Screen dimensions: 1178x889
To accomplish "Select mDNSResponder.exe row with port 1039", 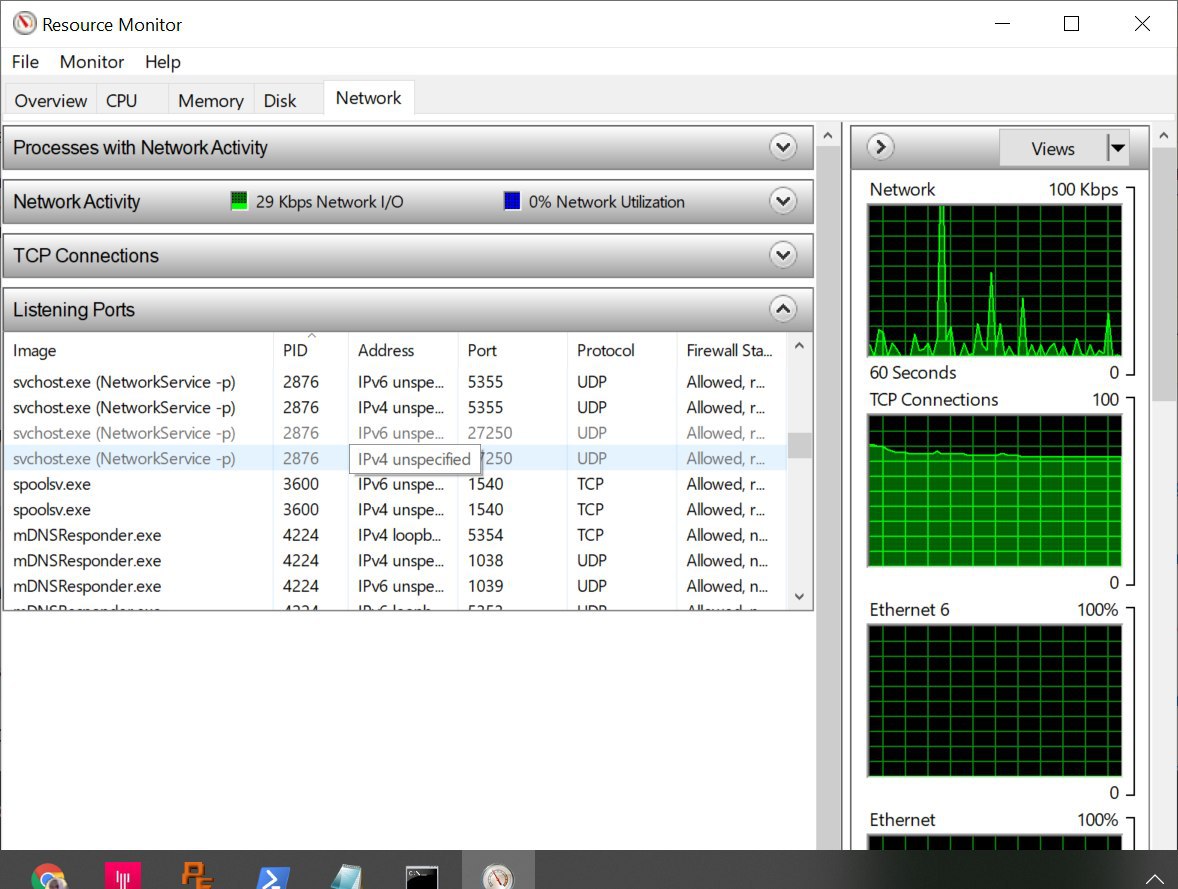I will point(395,586).
